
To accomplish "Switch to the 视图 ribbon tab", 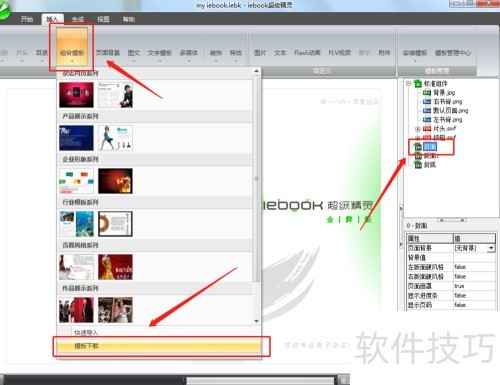I will 103,19.
